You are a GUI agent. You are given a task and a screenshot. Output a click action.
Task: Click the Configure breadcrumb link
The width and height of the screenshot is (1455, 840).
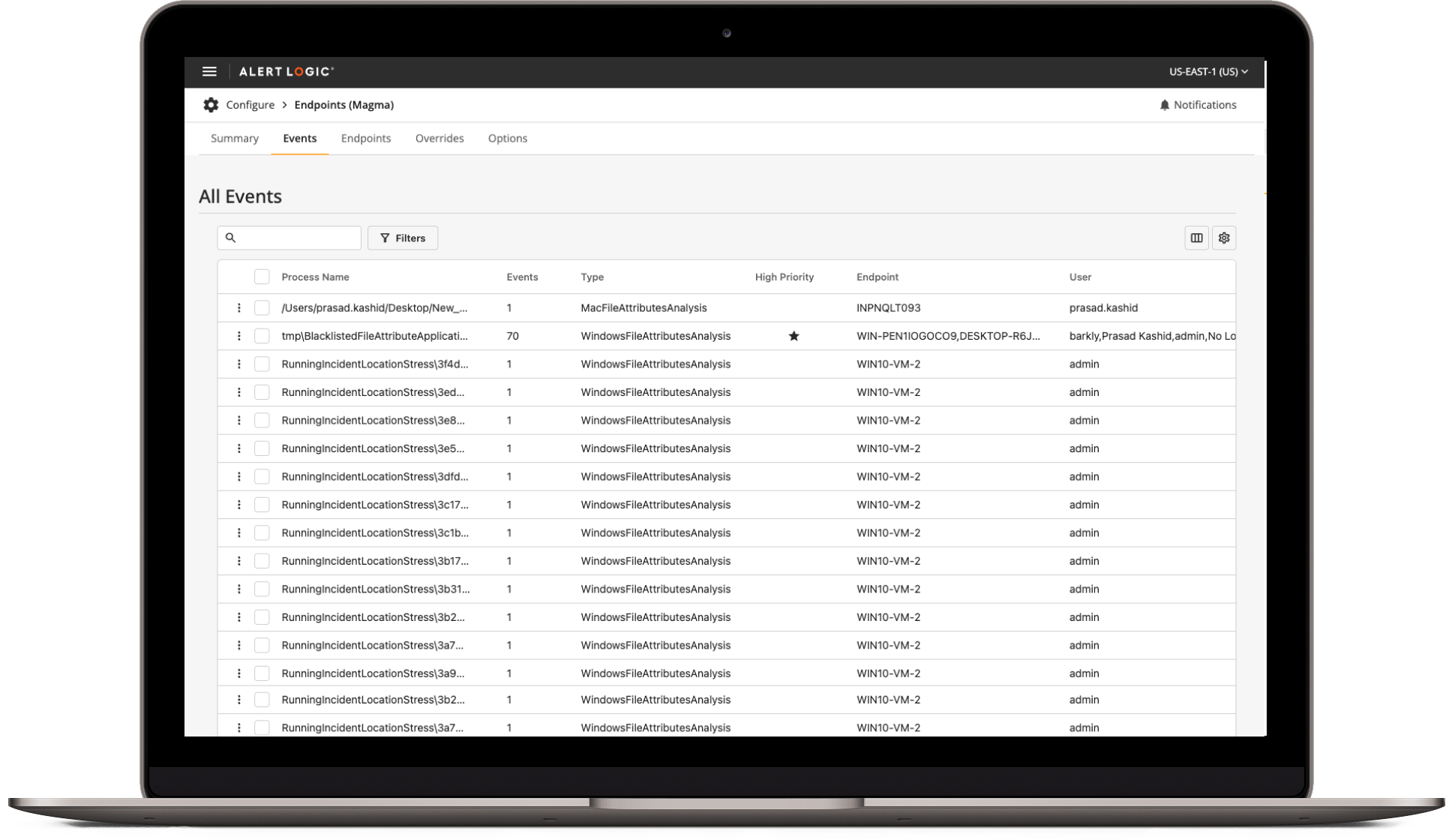250,105
